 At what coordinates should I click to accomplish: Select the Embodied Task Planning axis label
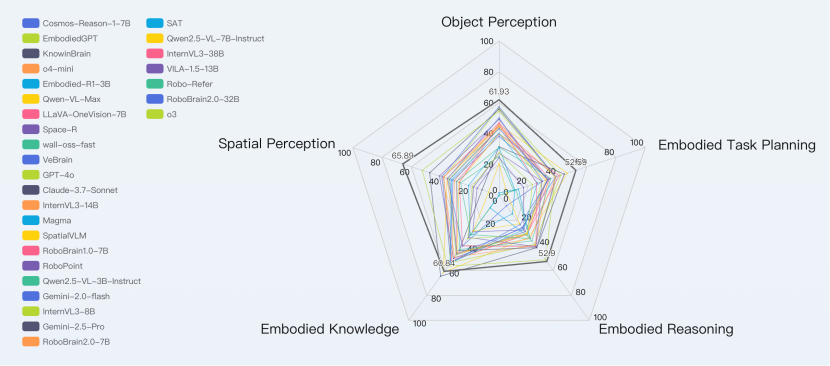(736, 145)
